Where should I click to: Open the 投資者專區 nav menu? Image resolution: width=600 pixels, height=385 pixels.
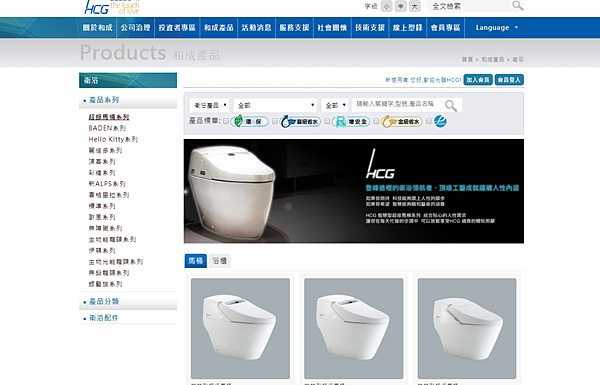[177, 28]
